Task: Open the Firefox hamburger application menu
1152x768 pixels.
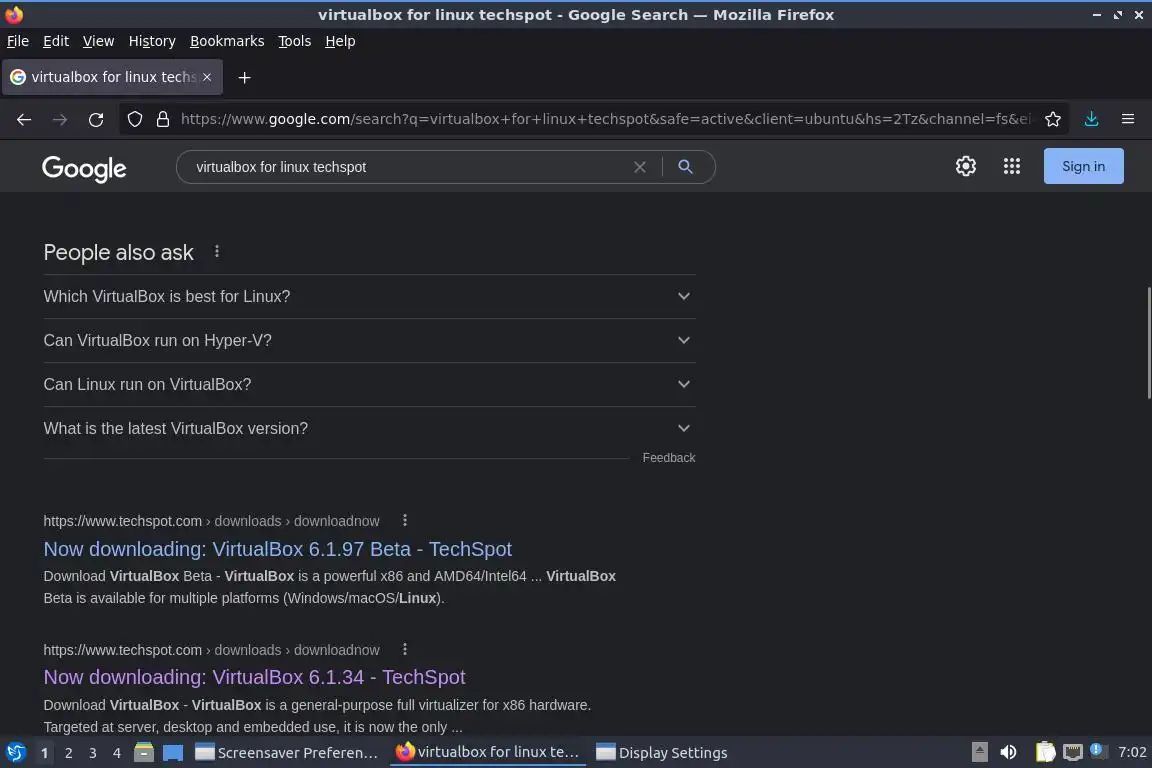Action: pyautogui.click(x=1128, y=119)
